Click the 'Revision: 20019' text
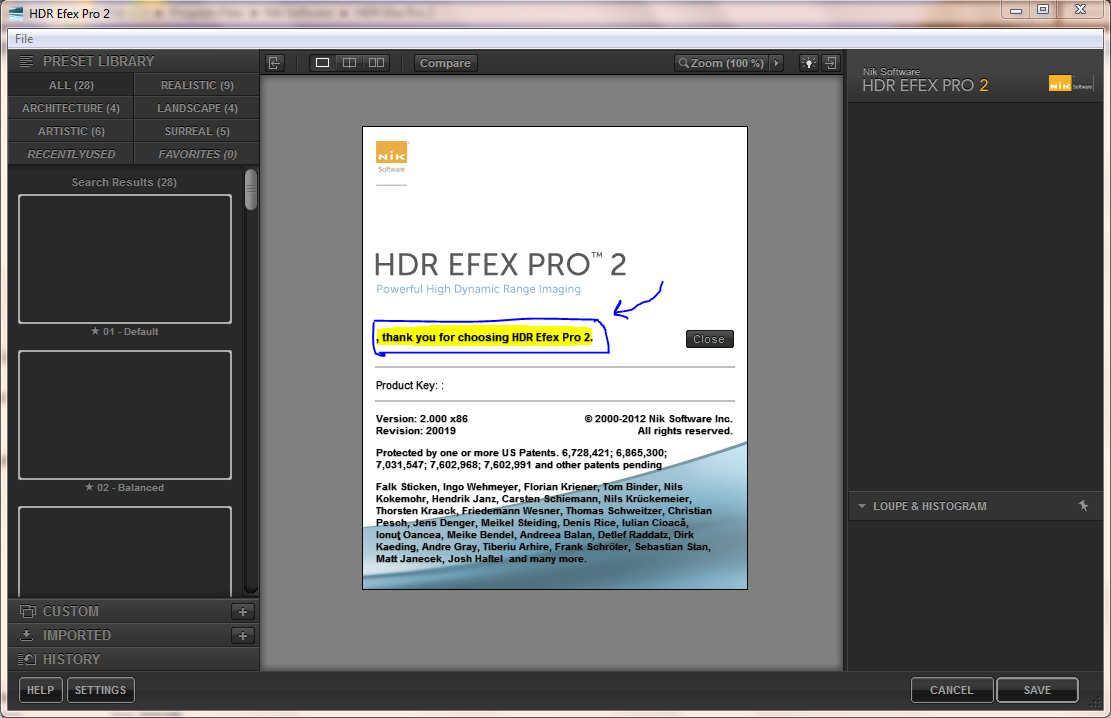 (x=416, y=431)
